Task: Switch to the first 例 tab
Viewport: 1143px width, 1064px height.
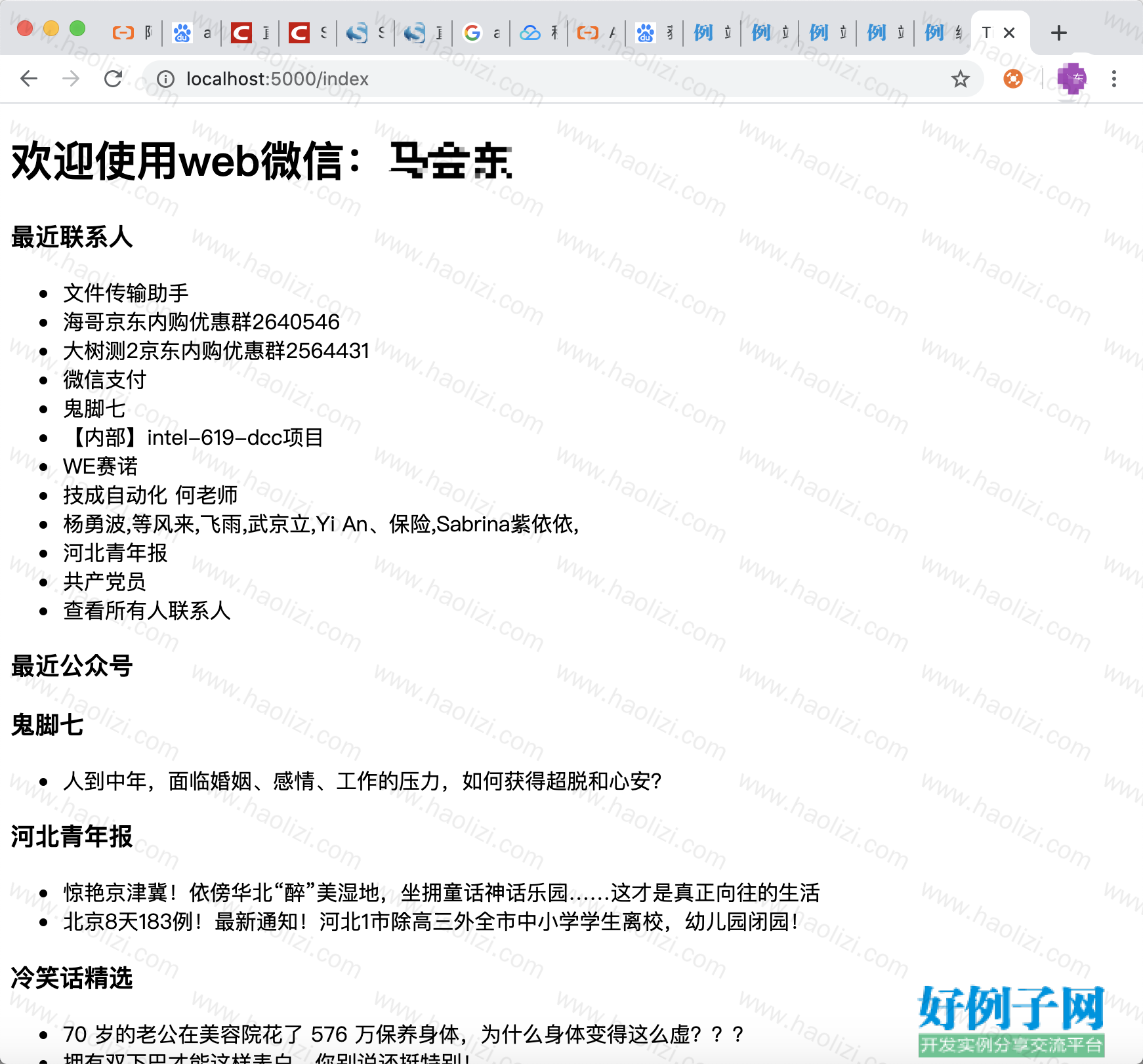Action: 711,33
